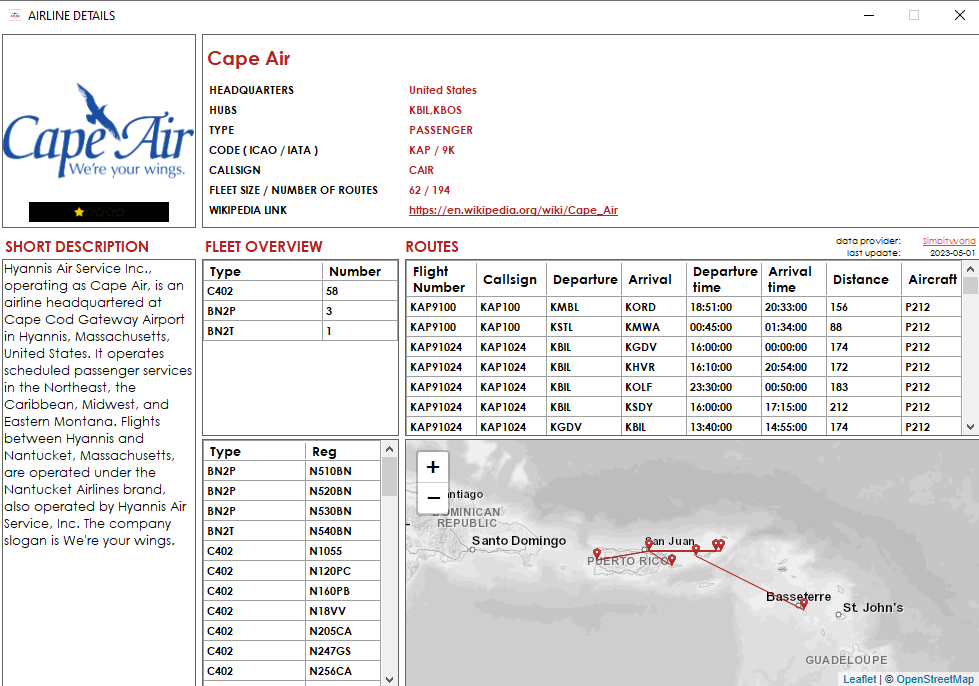Click the distance value 88
Screen dimensions: 979x686
(863, 327)
